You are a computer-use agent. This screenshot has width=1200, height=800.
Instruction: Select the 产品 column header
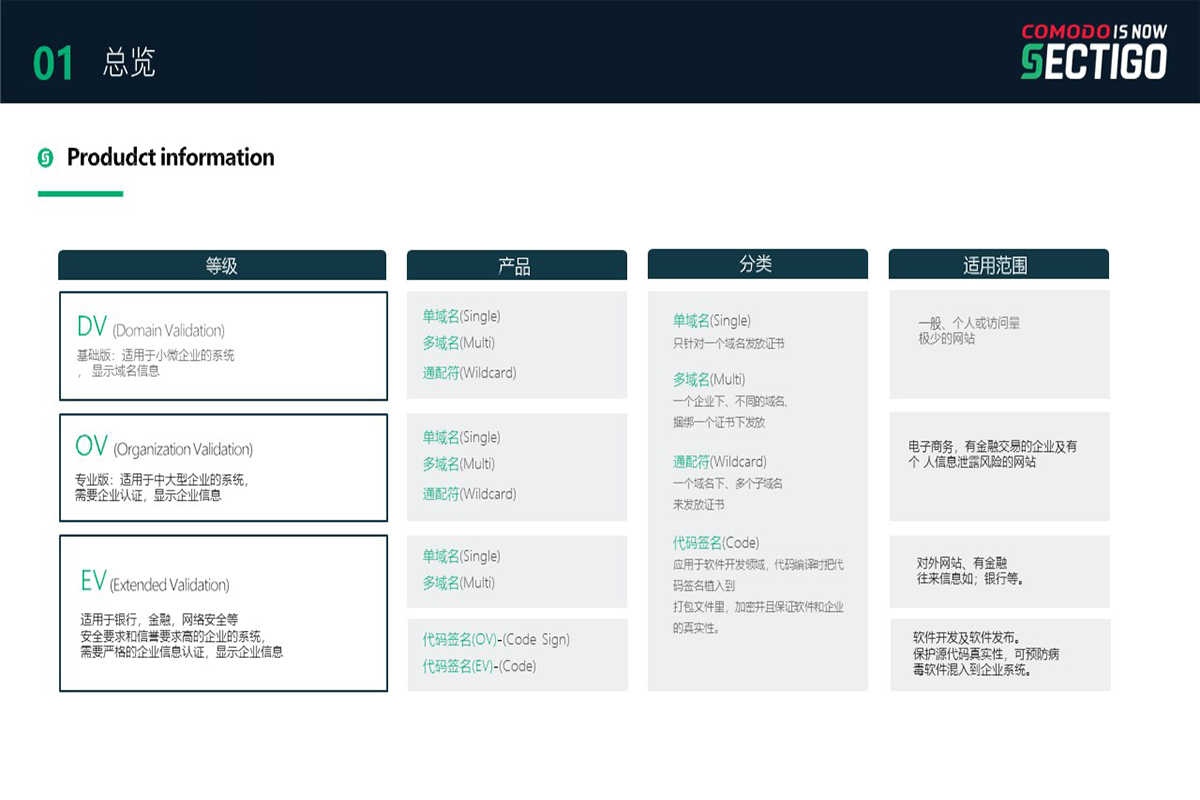click(516, 265)
